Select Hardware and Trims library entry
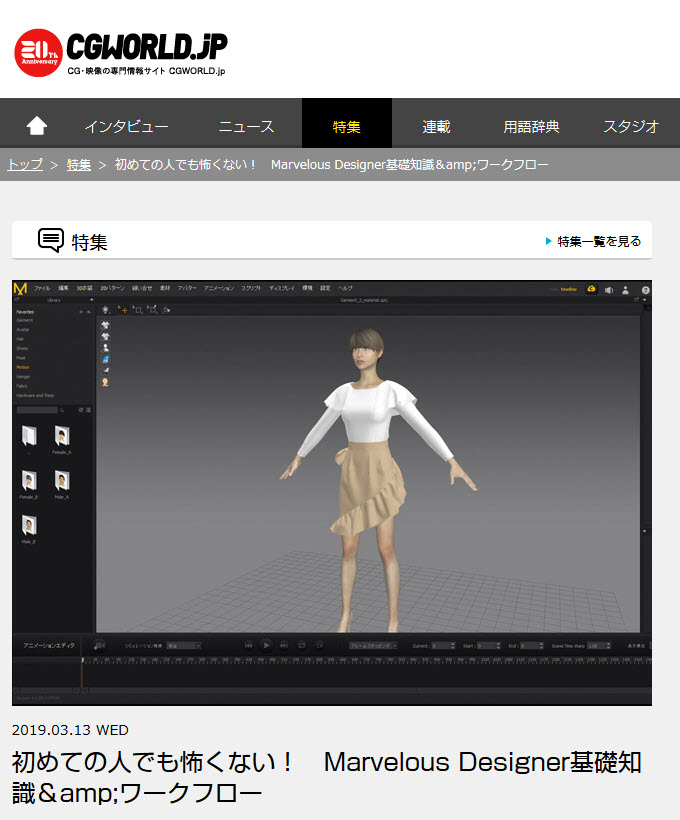The image size is (680, 820). (x=35, y=395)
